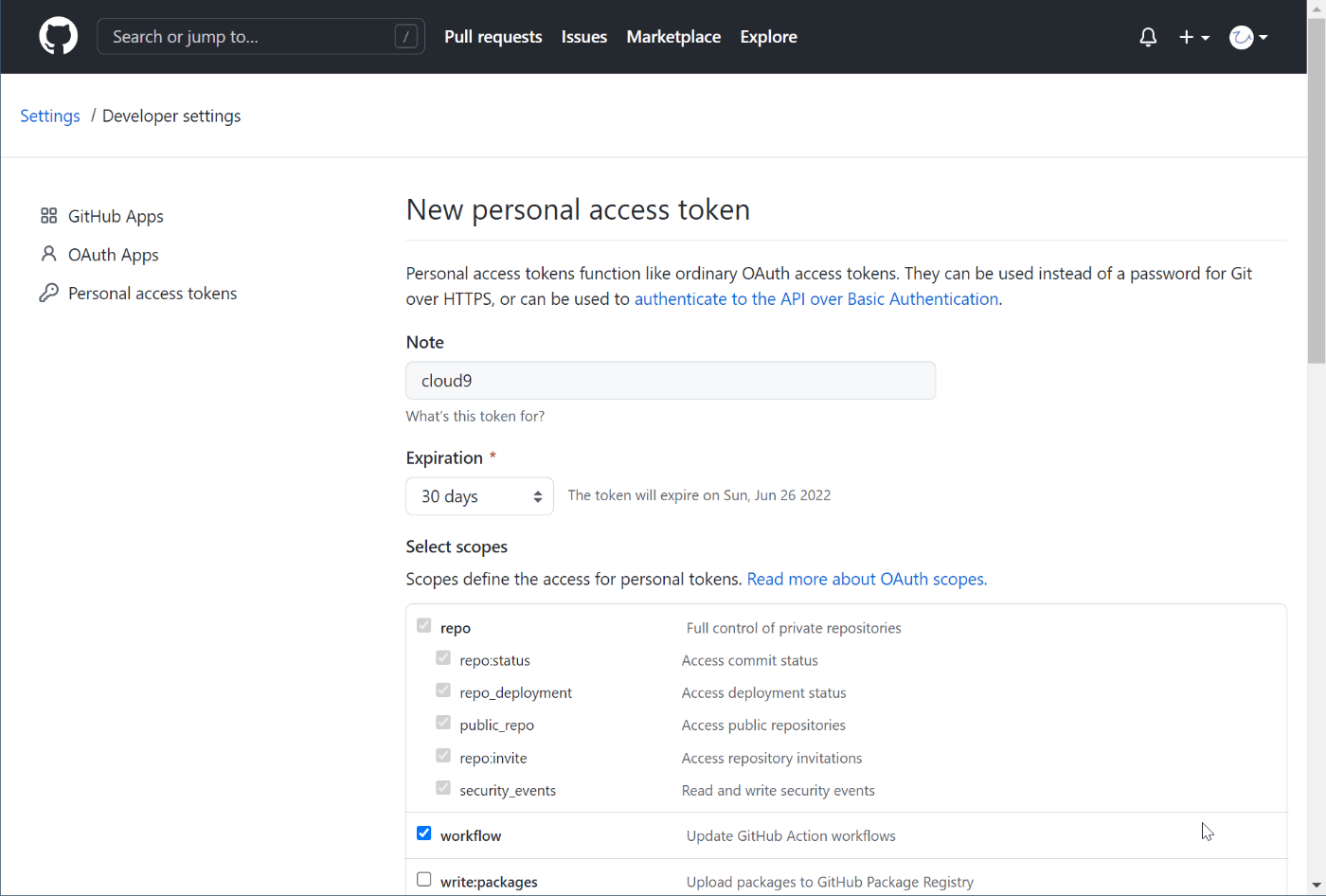Click the 'New personal access token' heading
Viewport: 1326px width, 896px height.
578,209
